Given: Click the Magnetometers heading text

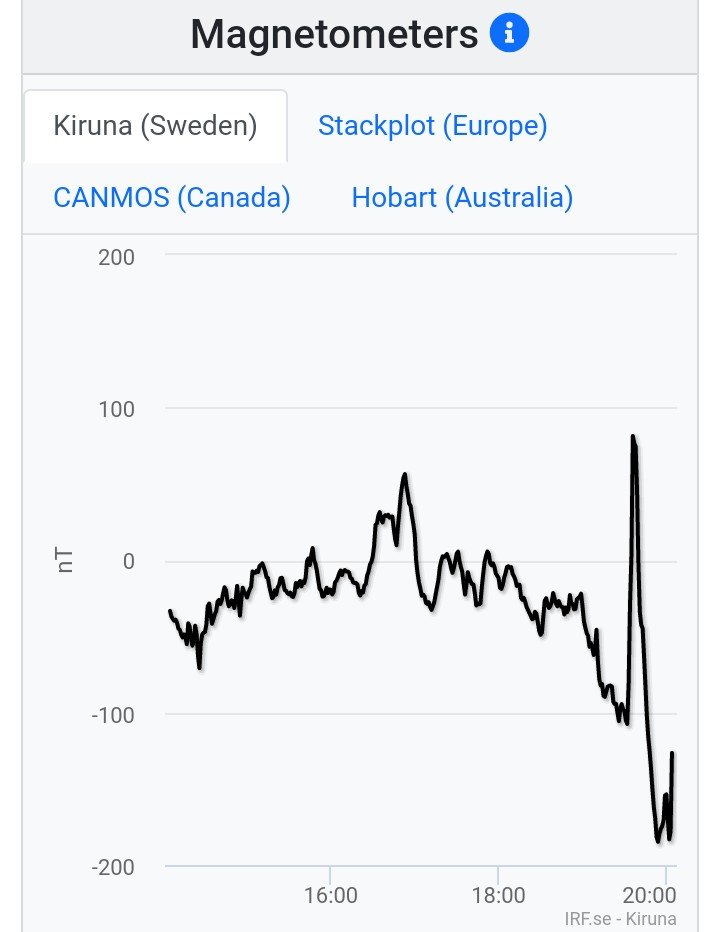Looking at the screenshot, I should tap(334, 35).
